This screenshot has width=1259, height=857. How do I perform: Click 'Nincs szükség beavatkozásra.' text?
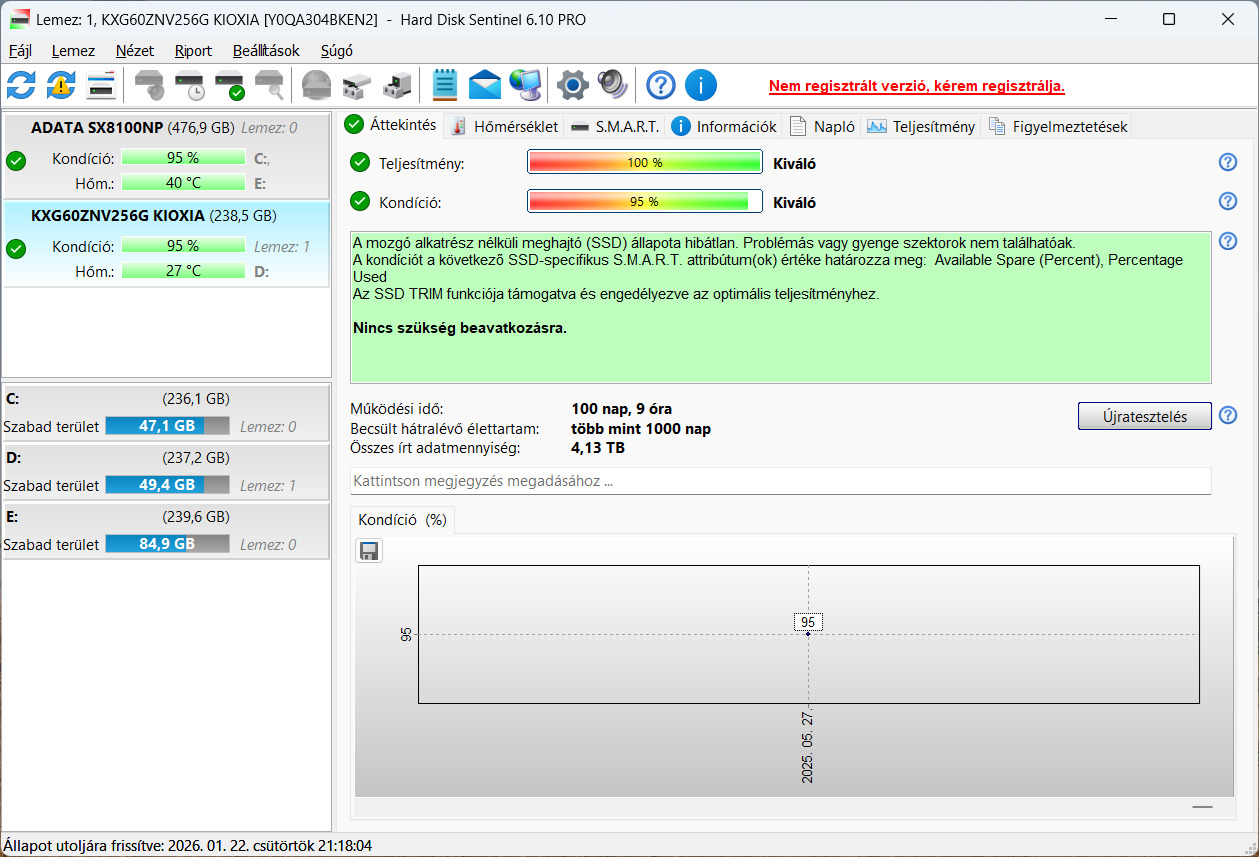pos(460,327)
